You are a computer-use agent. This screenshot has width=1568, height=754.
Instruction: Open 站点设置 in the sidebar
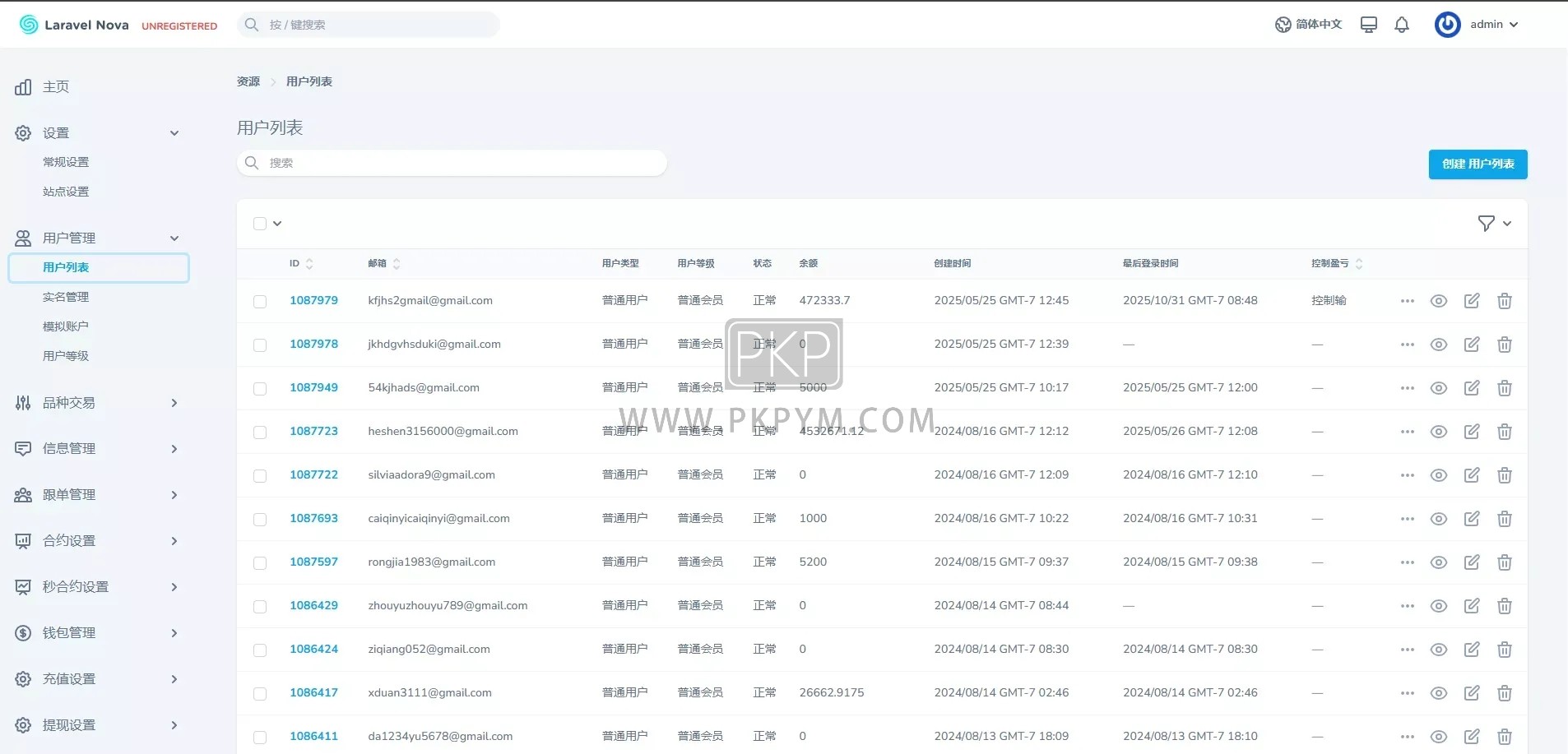[66, 192]
